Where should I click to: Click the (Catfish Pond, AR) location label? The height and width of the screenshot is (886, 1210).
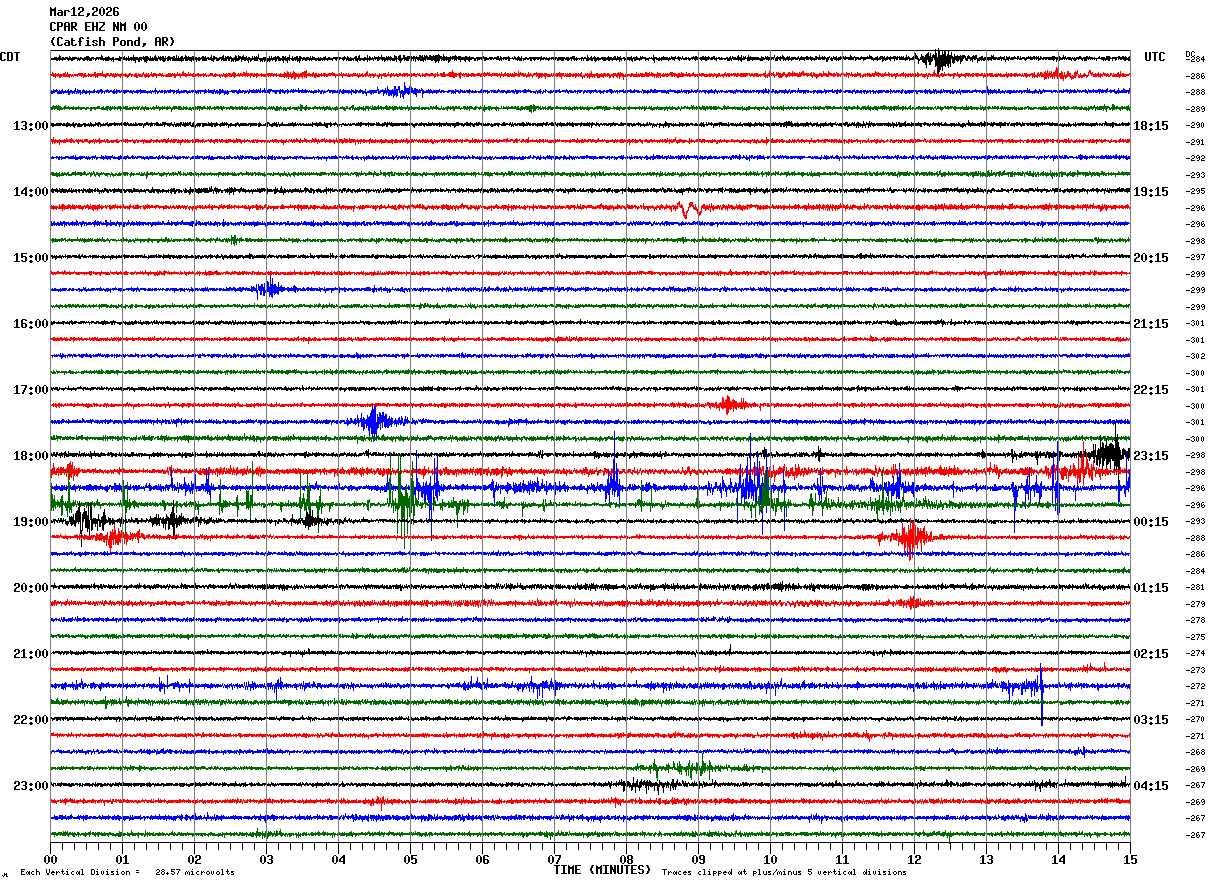(x=112, y=42)
